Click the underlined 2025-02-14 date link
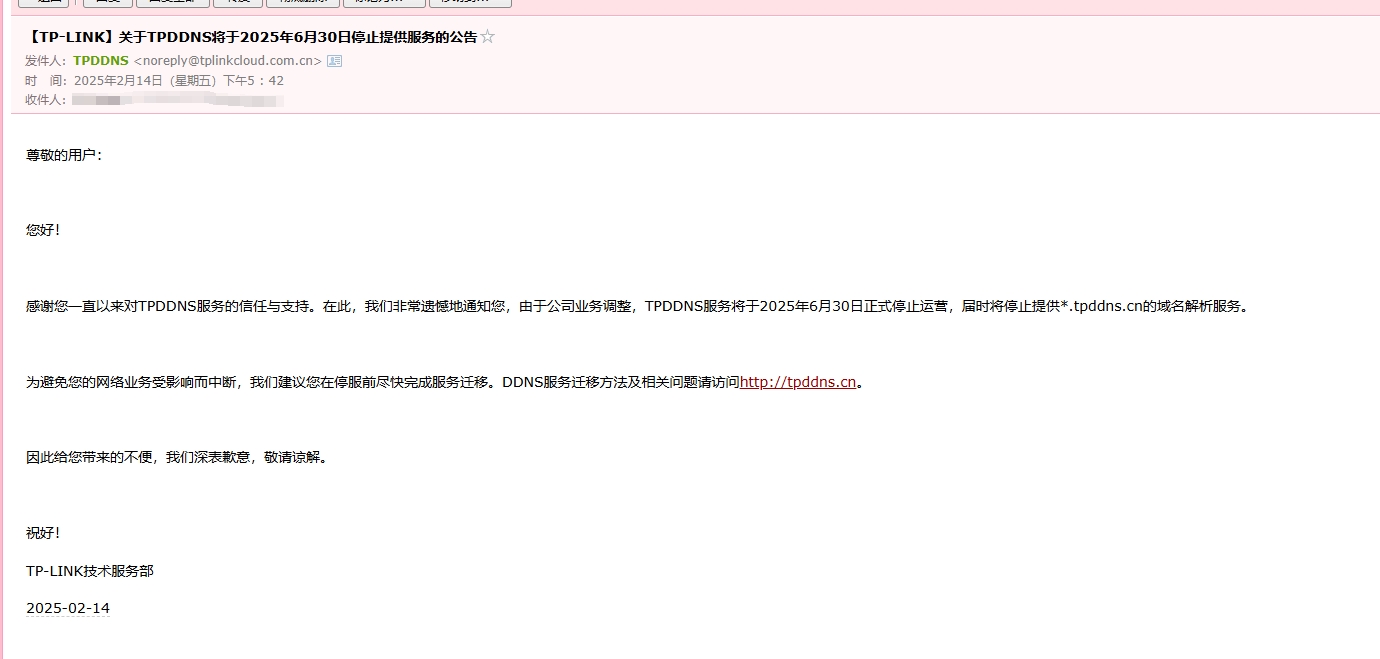The image size is (1380, 659). (67, 607)
